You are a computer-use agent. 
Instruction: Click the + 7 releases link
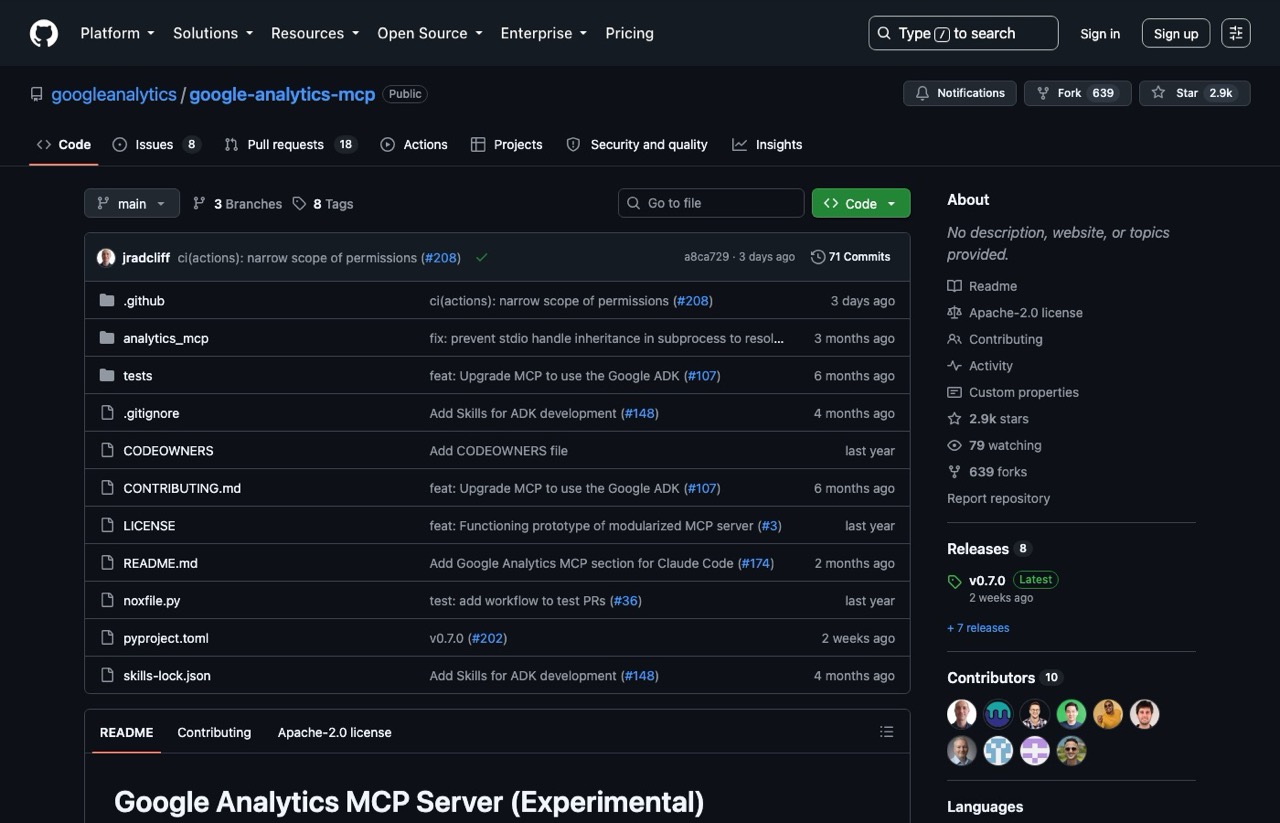point(978,628)
